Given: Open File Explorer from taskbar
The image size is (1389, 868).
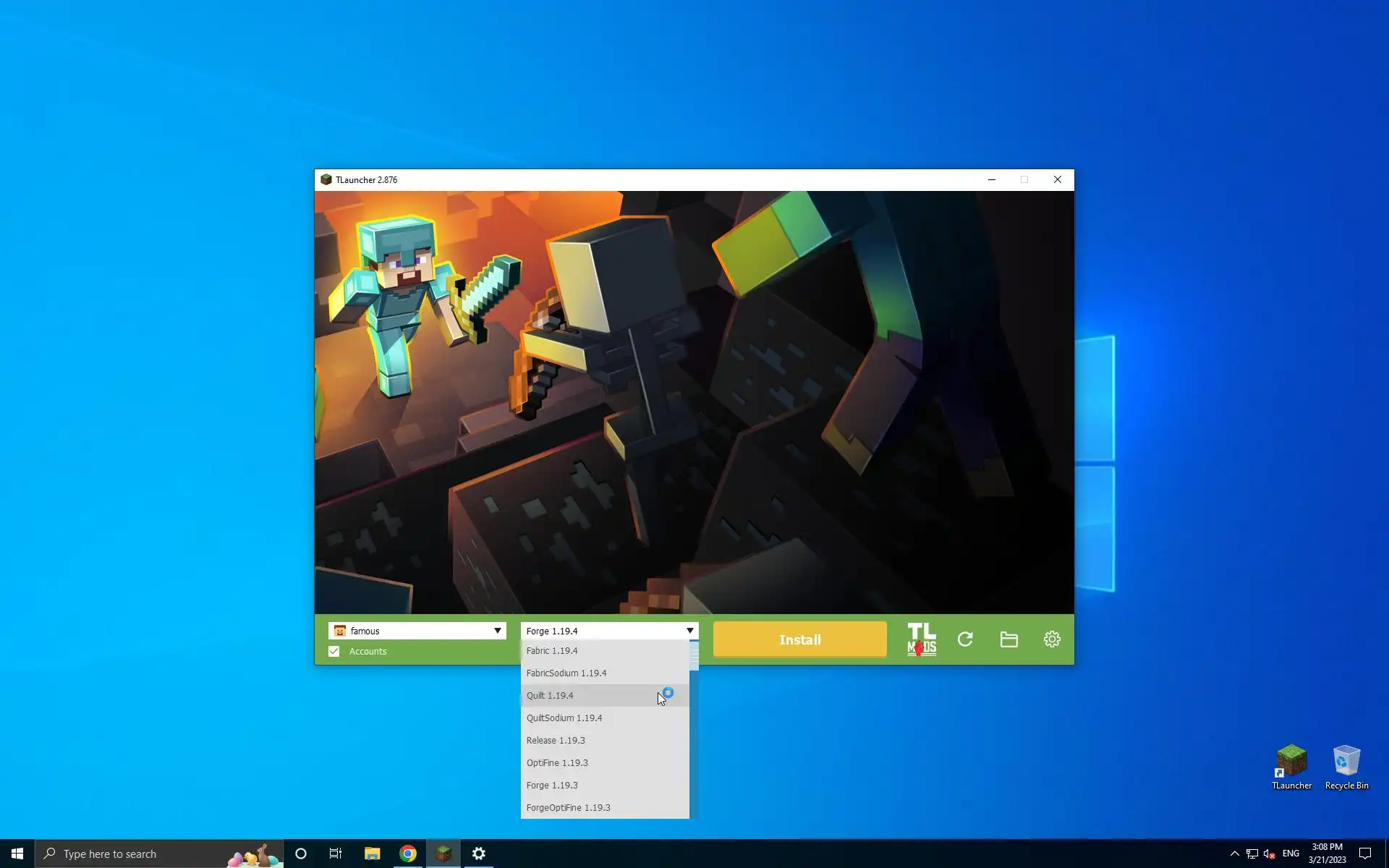Looking at the screenshot, I should tap(372, 854).
